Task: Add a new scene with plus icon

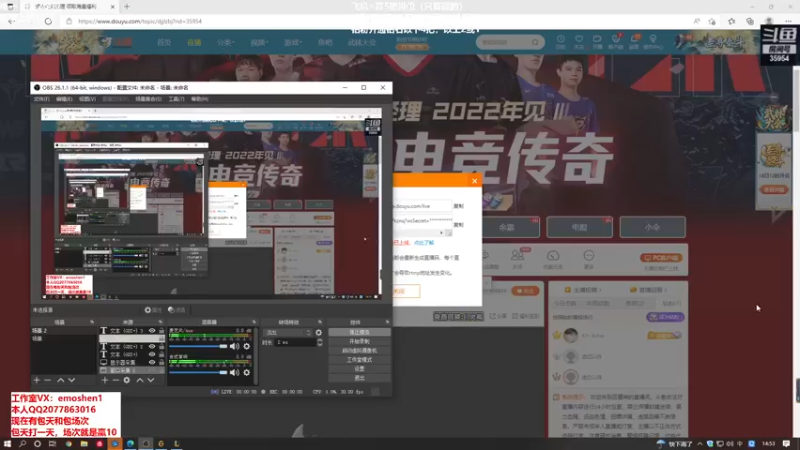Action: click(36, 380)
